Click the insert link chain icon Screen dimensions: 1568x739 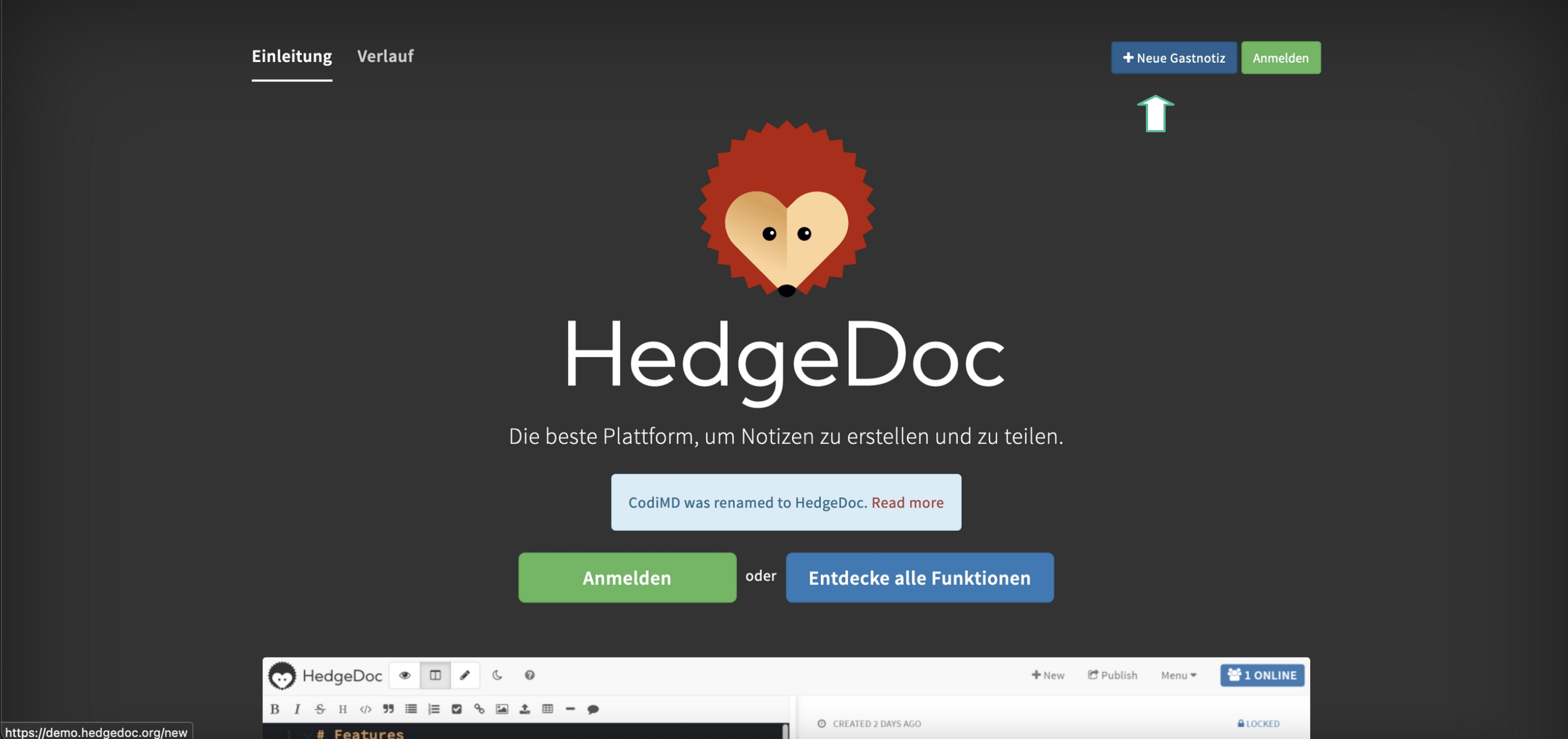(479, 709)
